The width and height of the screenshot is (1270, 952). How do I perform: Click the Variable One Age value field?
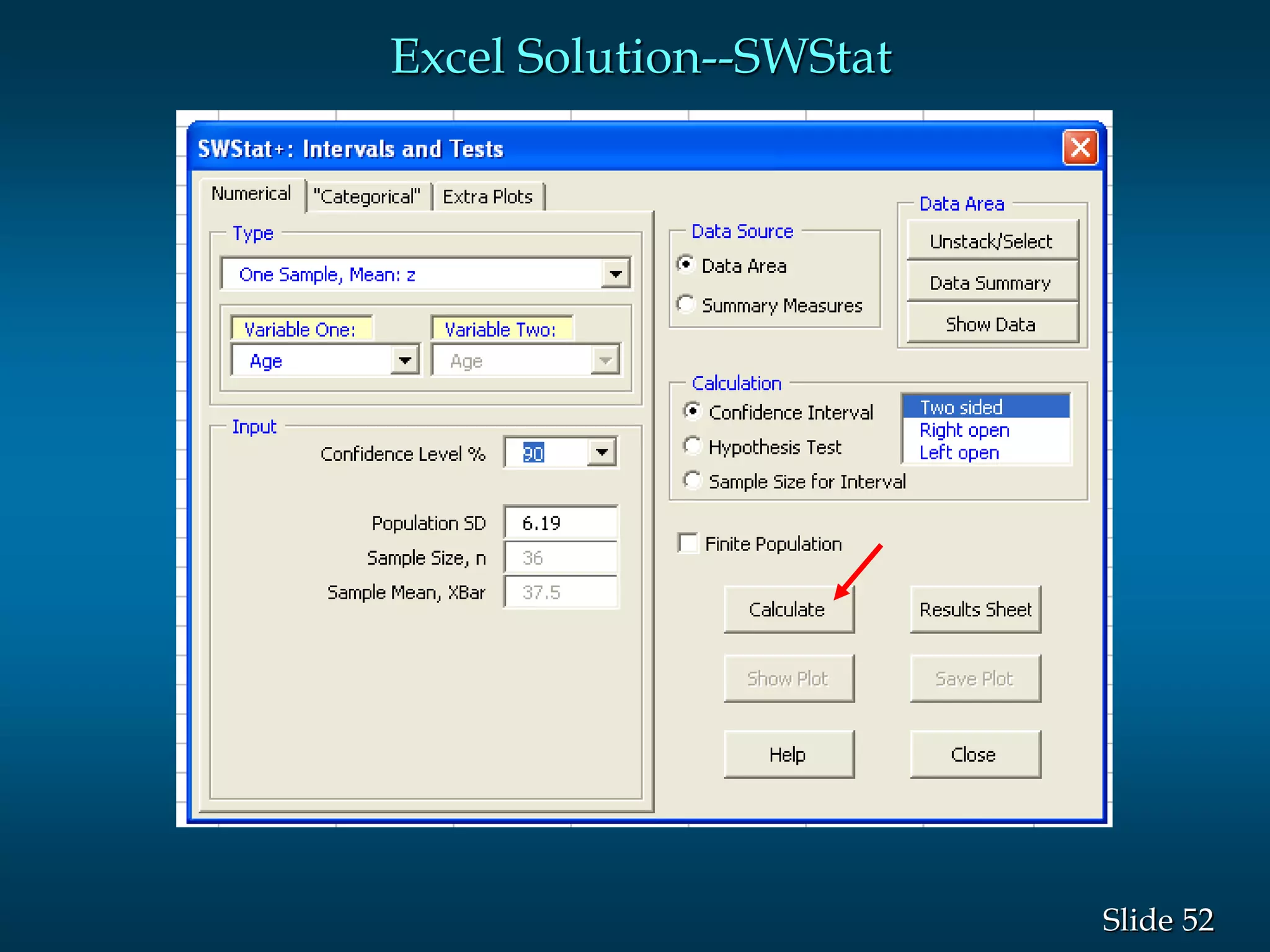pos(312,361)
